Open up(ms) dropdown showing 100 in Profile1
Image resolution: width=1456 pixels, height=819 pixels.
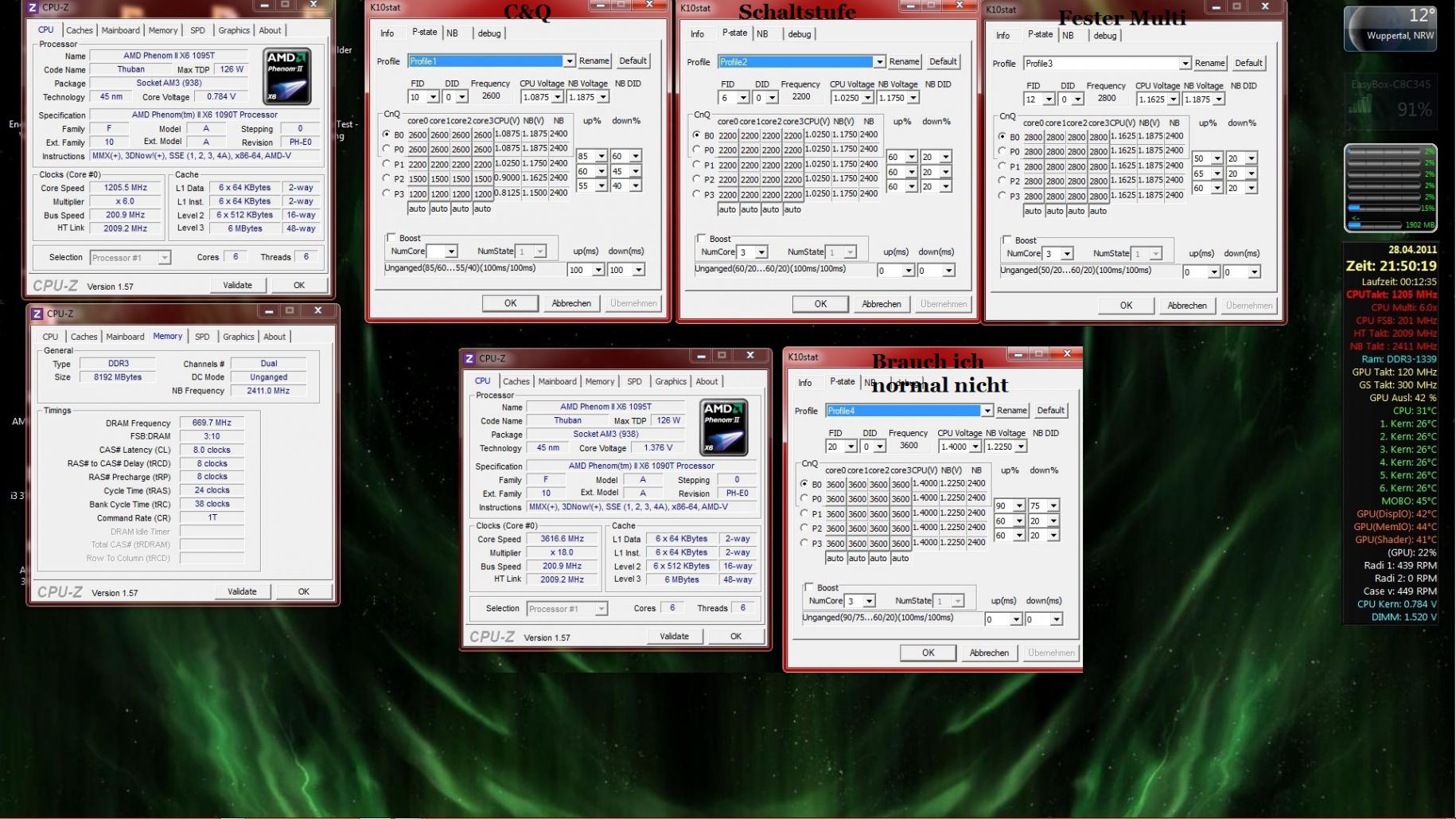pos(597,271)
